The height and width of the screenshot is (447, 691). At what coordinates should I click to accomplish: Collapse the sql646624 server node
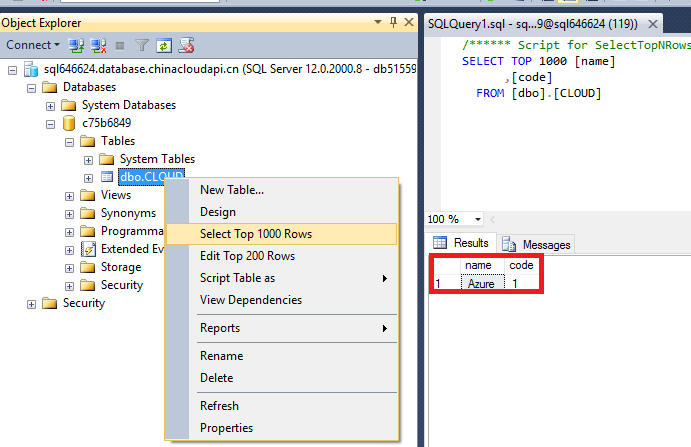(12, 70)
